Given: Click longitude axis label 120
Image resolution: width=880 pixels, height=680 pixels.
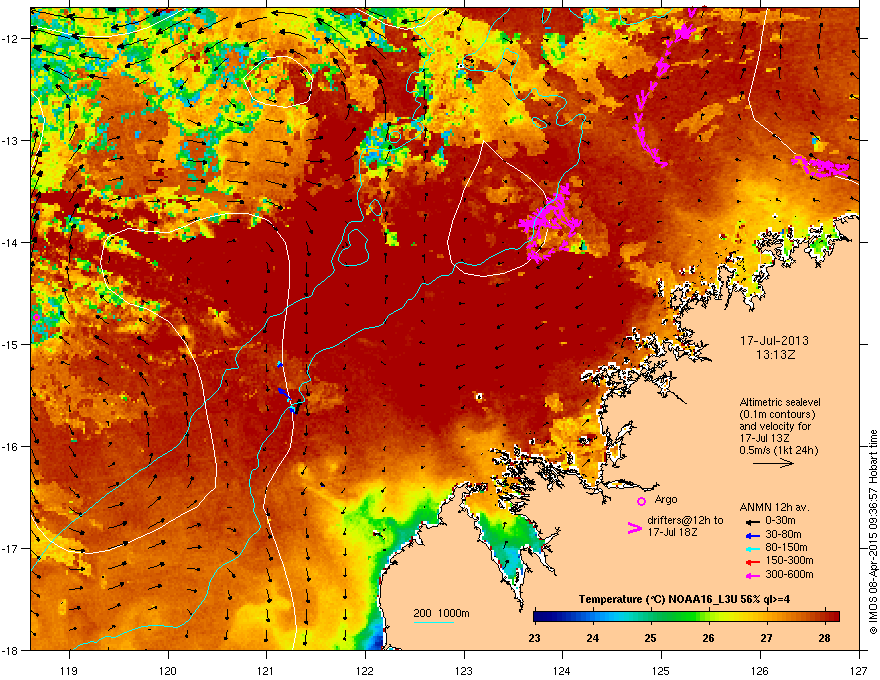Looking at the screenshot, I should (168, 670).
